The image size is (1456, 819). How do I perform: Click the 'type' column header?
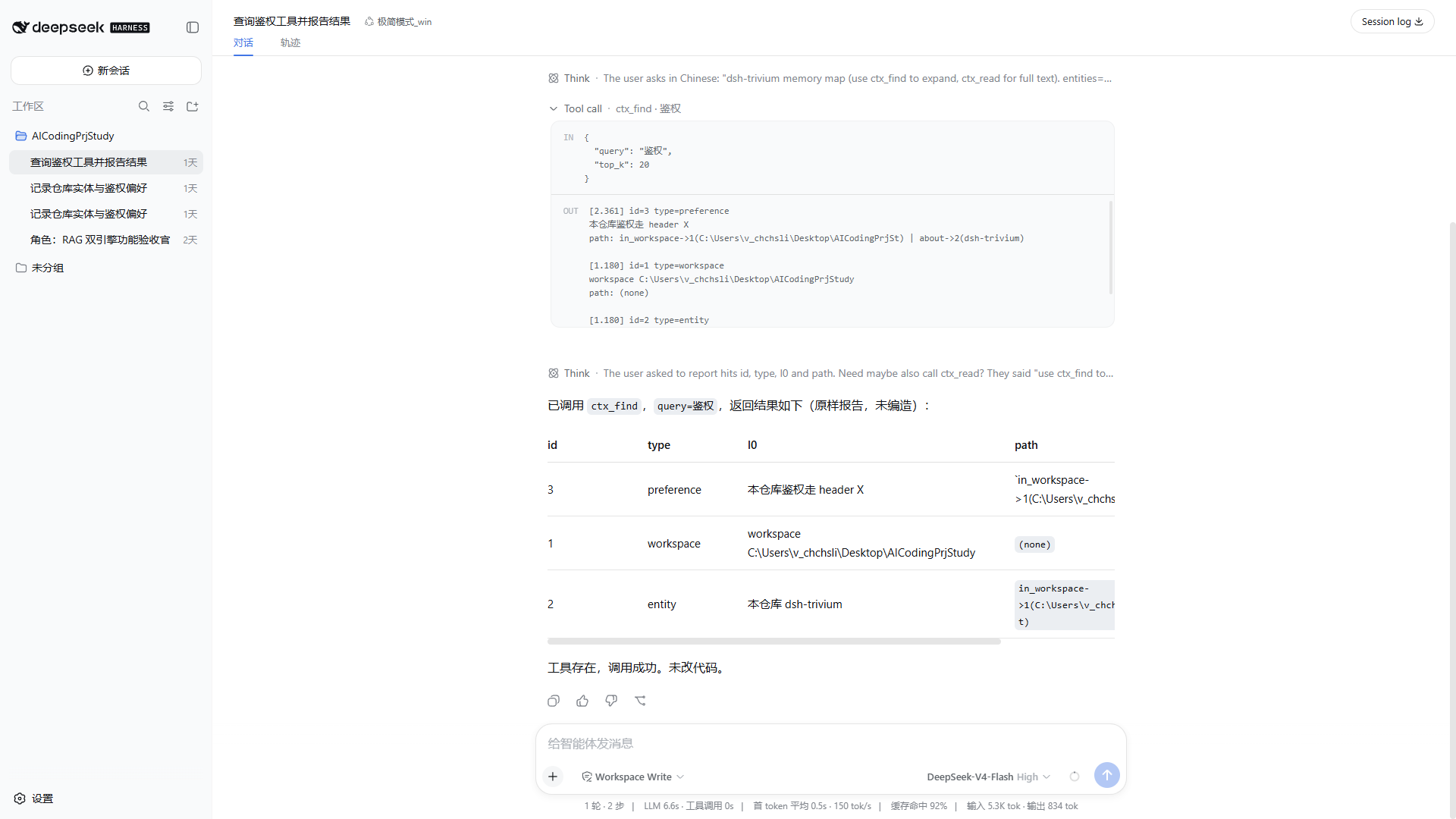659,445
